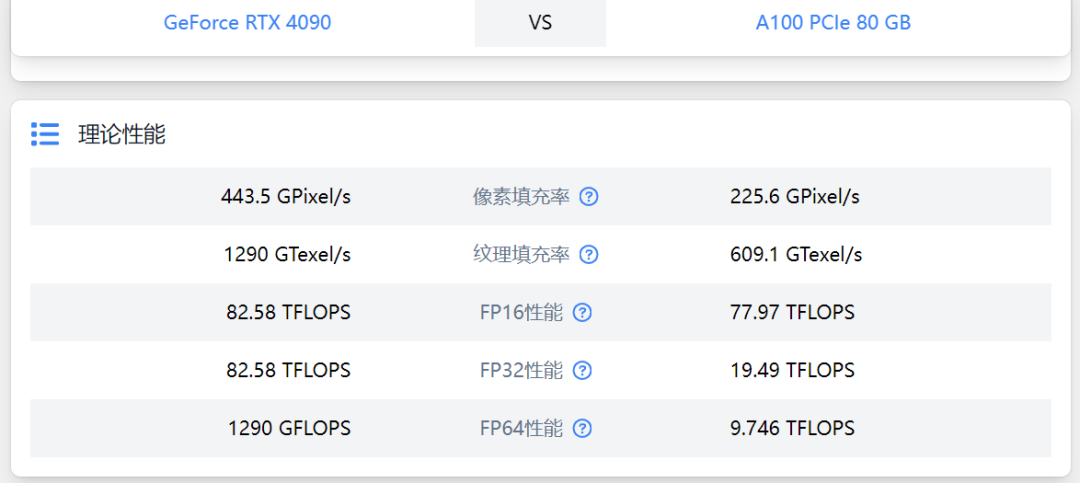The image size is (1080, 483).
Task: Click the 77.97 TFLOPS value
Action: (x=792, y=313)
